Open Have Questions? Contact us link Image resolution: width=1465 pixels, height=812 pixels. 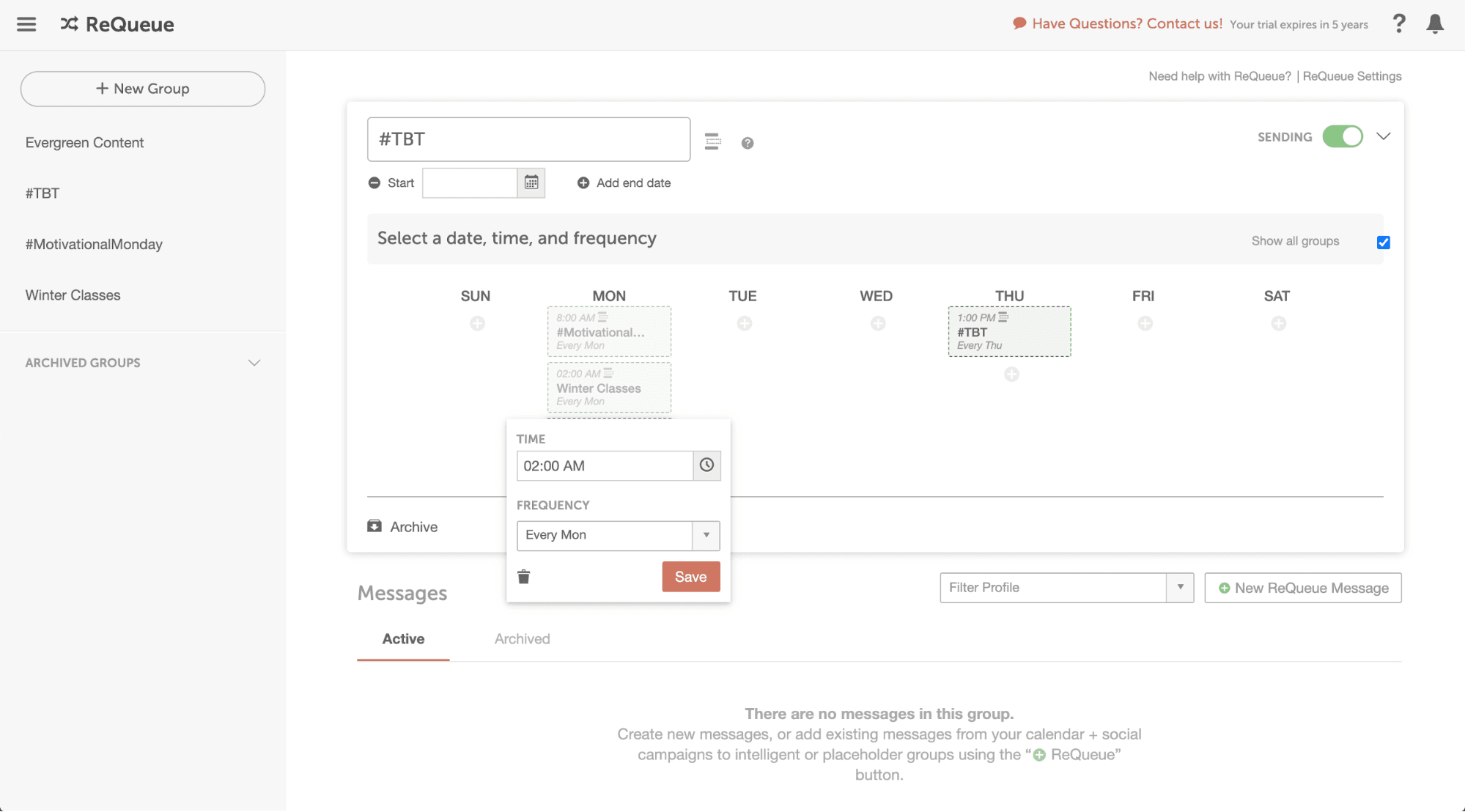tap(1127, 23)
